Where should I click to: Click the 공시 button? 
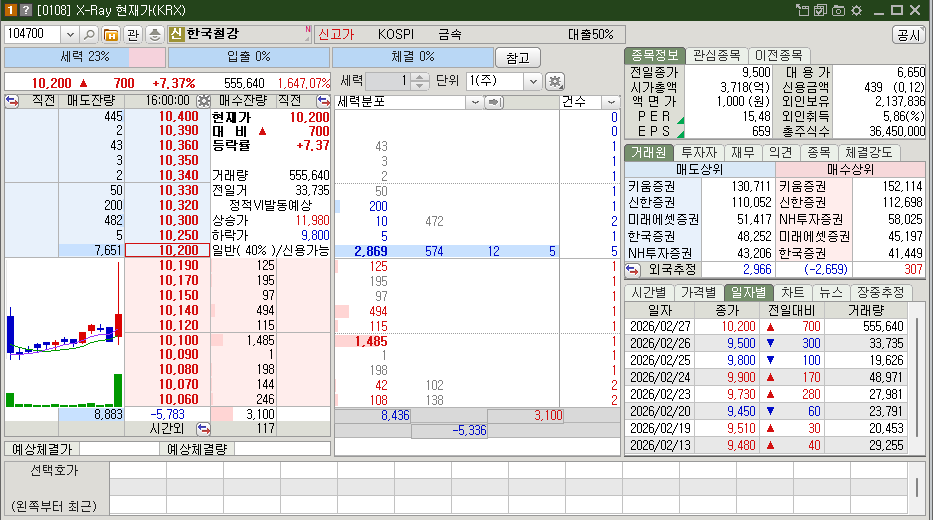(909, 35)
